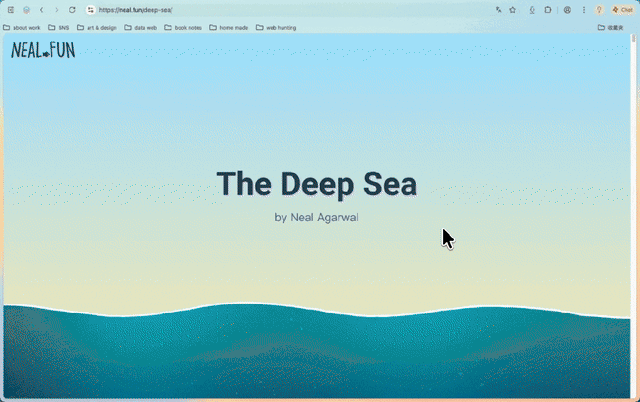The height and width of the screenshot is (402, 640).
Task: Click the NEAL.FUN logo link
Action: (43, 50)
